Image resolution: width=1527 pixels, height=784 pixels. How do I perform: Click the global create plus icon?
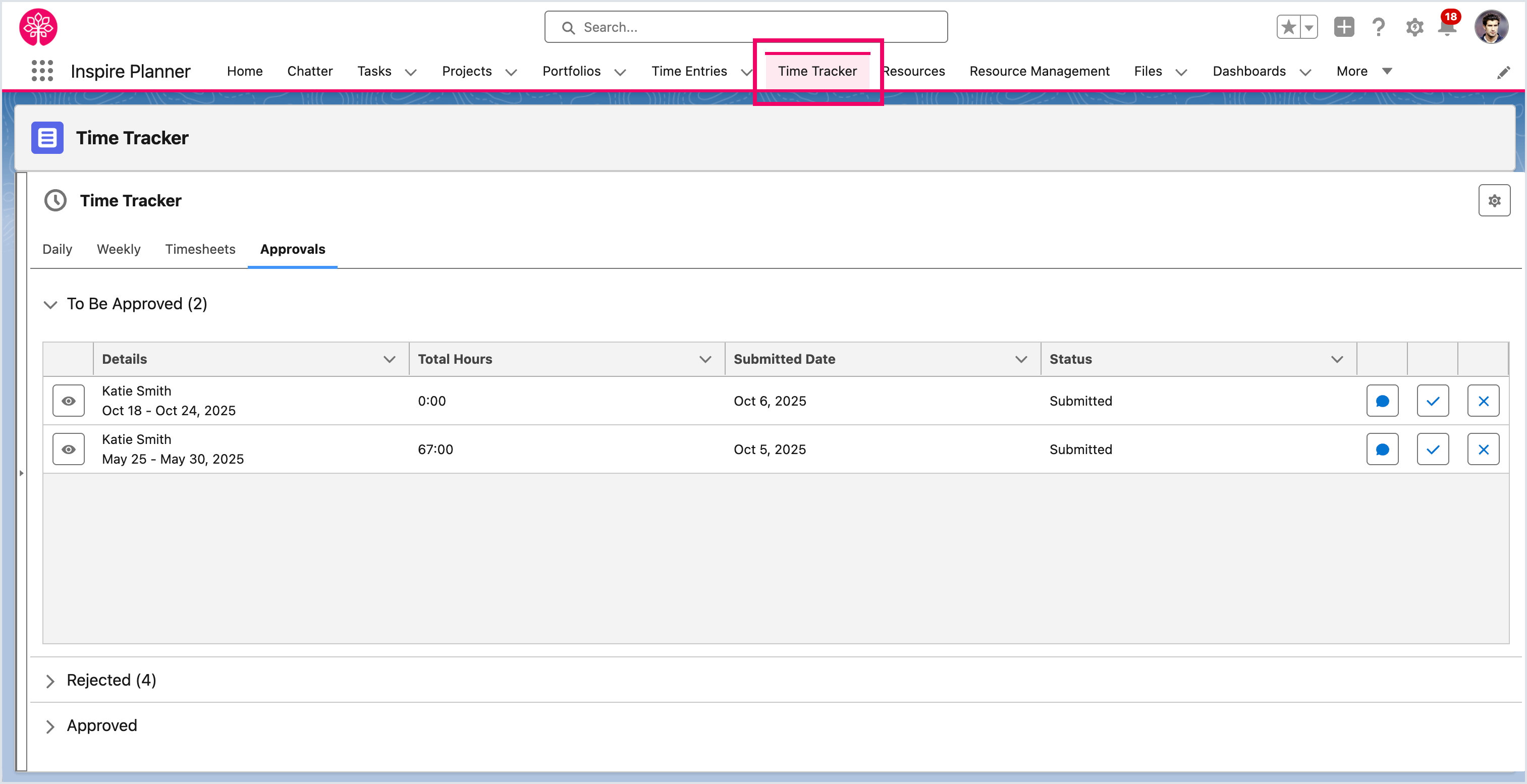coord(1344,27)
